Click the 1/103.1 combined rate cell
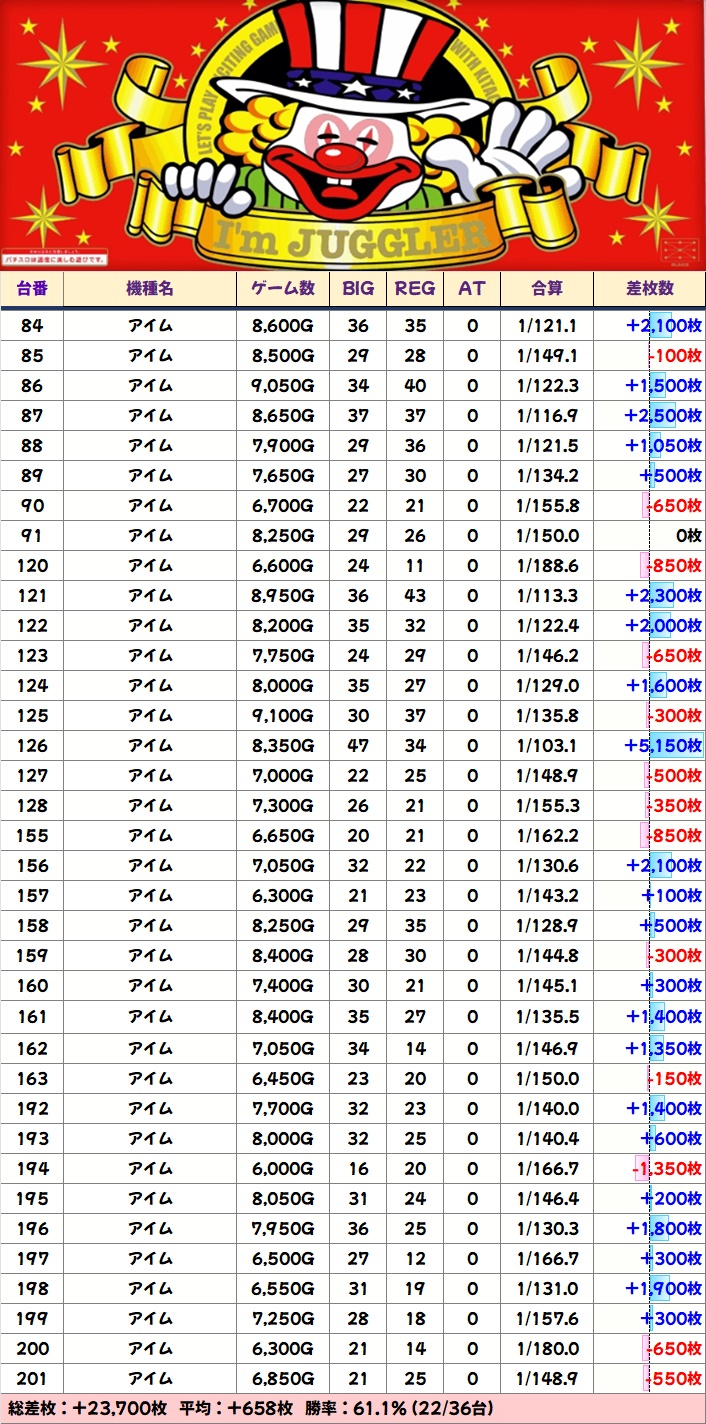This screenshot has width=706, height=1424. pos(547,746)
